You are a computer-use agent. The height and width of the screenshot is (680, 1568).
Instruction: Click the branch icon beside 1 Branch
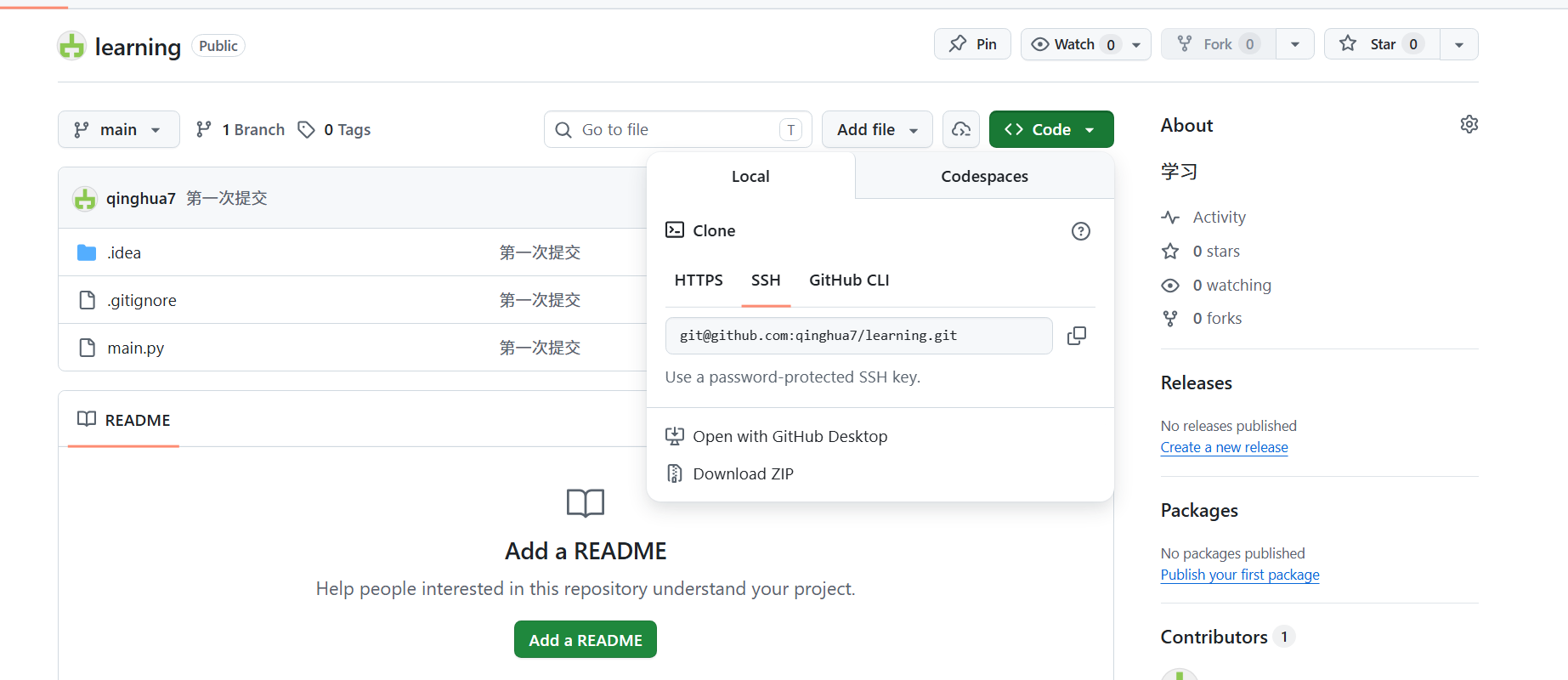(x=204, y=129)
